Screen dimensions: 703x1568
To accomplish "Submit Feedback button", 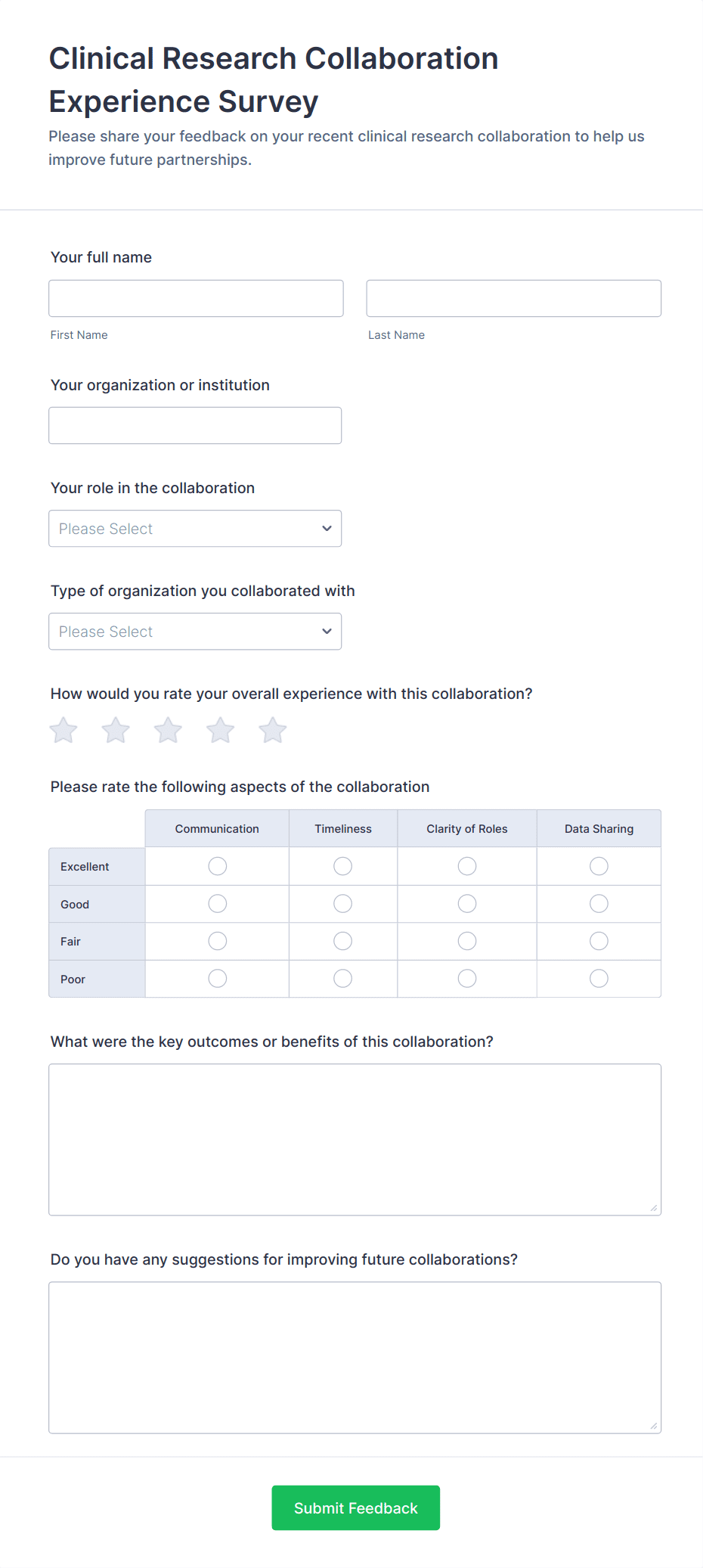I will pos(355,1507).
